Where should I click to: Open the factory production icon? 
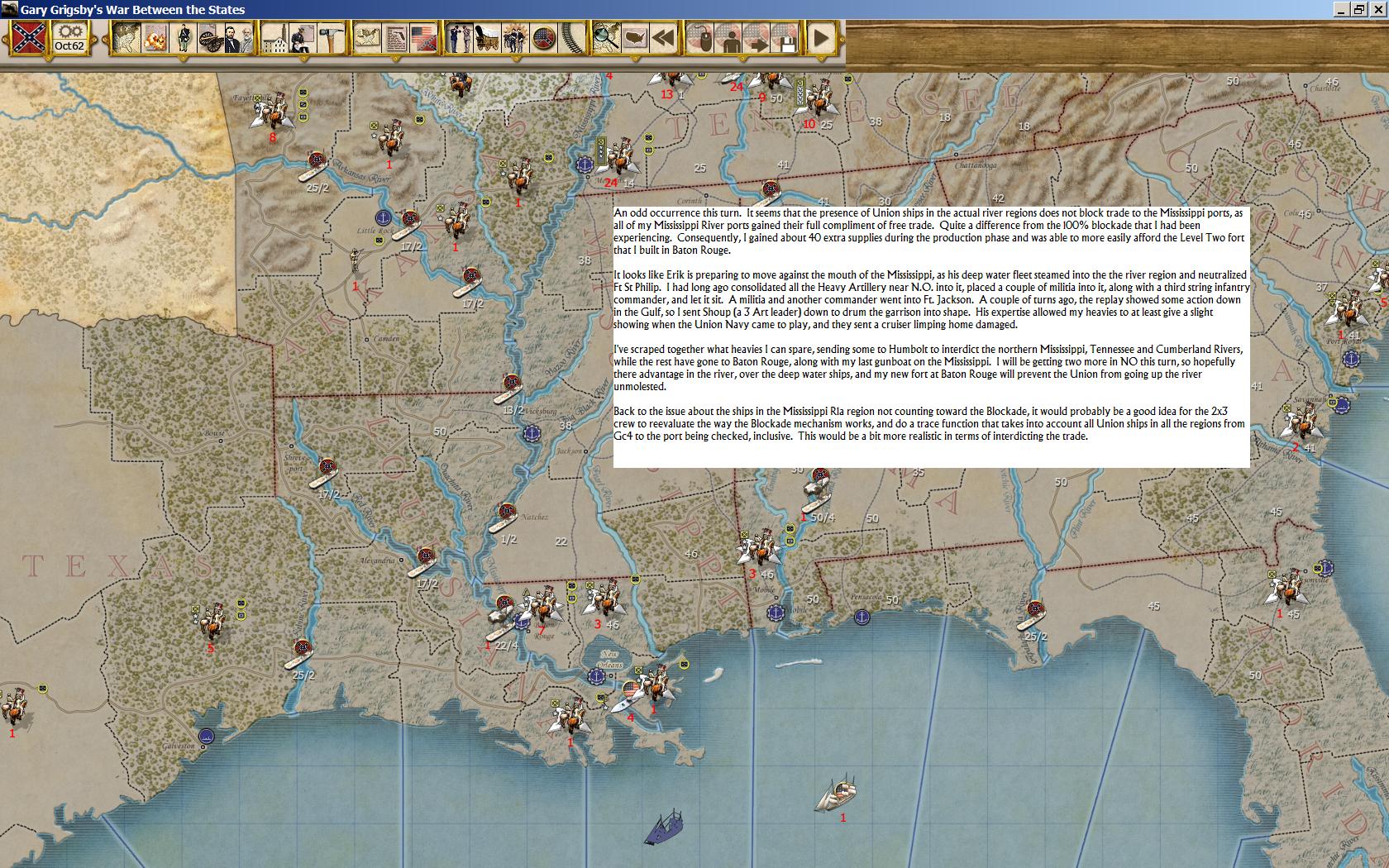pyautogui.click(x=274, y=38)
